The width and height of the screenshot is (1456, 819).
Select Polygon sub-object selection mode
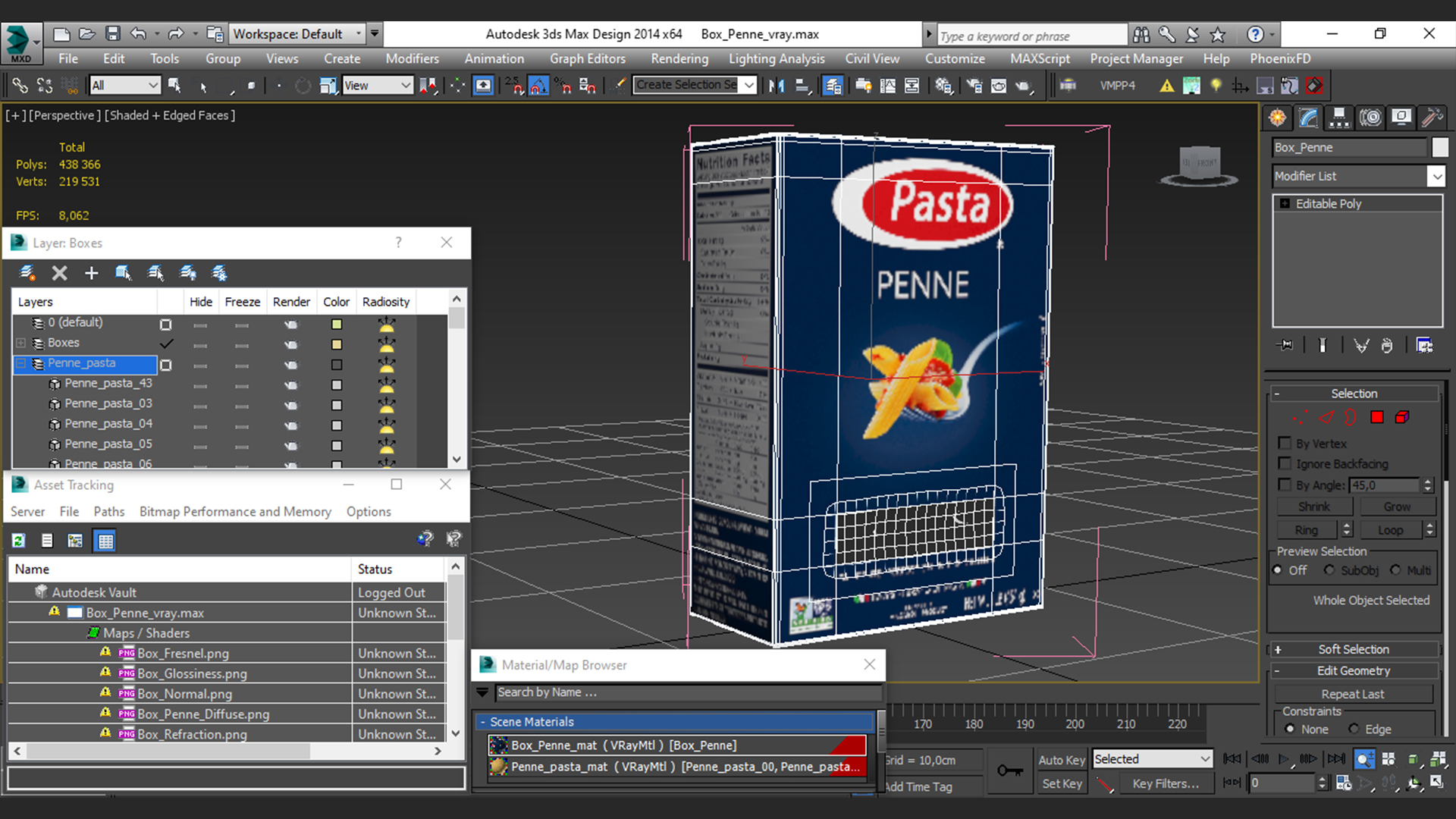[1377, 417]
